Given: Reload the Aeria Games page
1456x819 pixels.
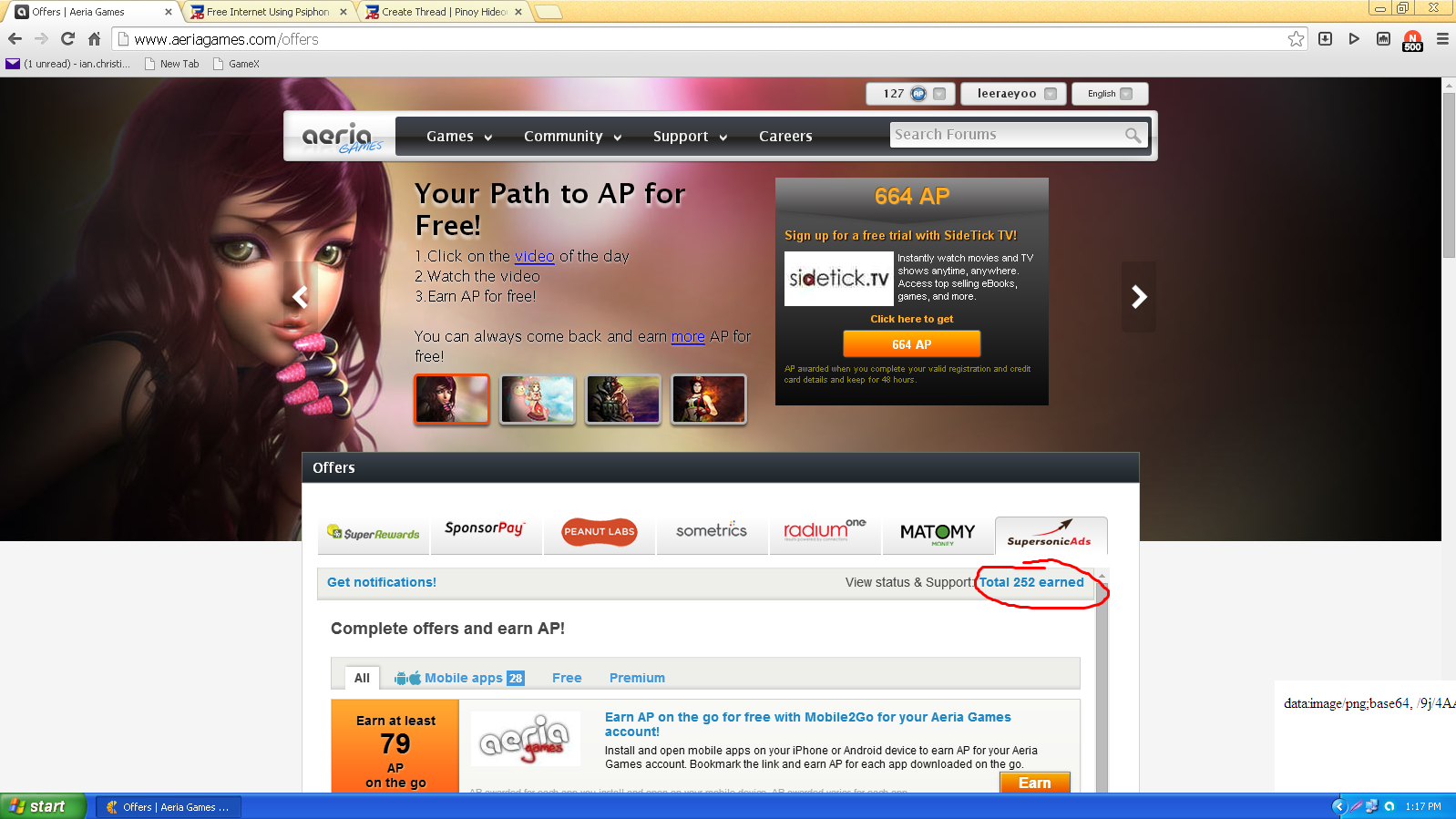Looking at the screenshot, I should 67,39.
